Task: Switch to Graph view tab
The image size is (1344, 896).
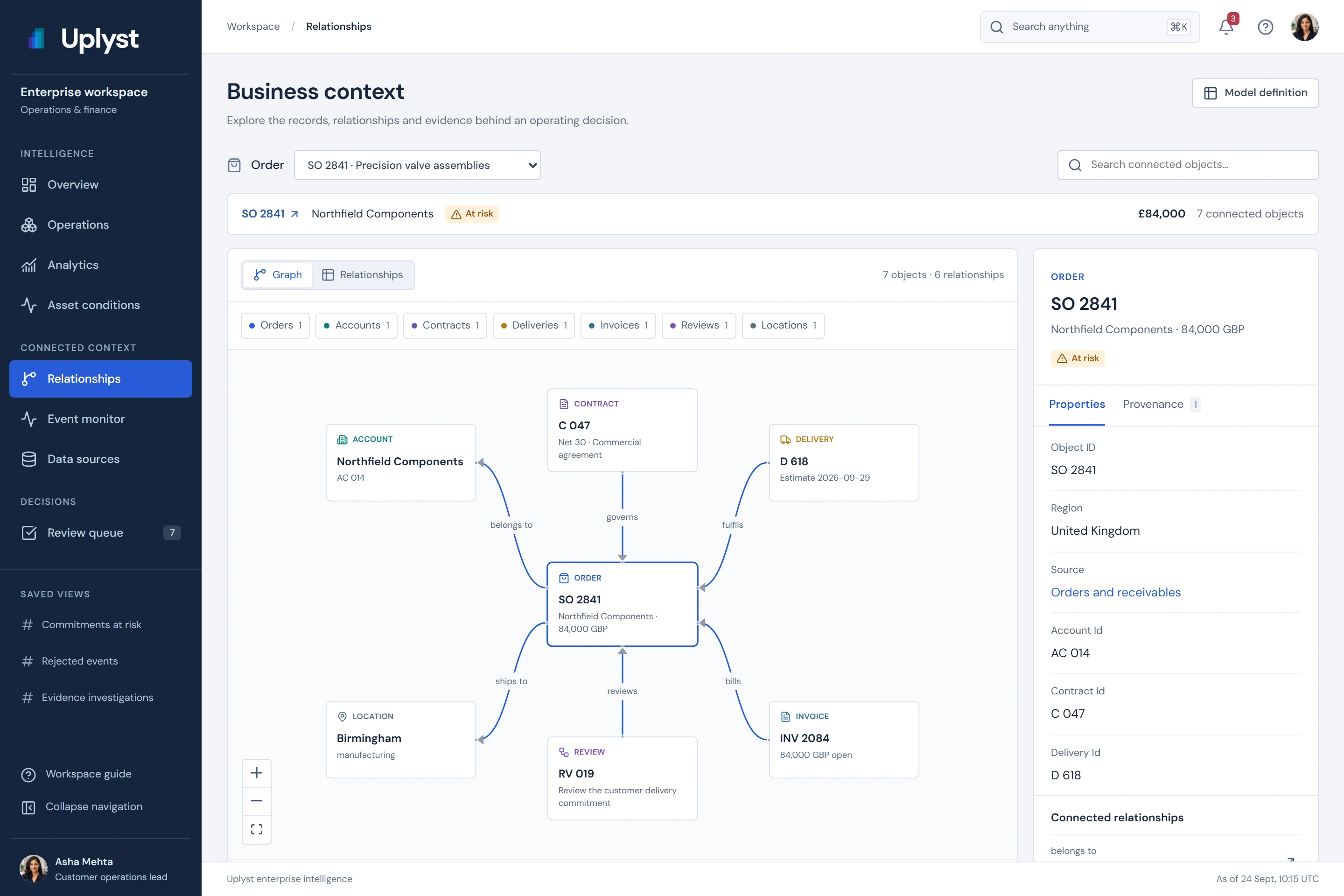Action: (278, 275)
